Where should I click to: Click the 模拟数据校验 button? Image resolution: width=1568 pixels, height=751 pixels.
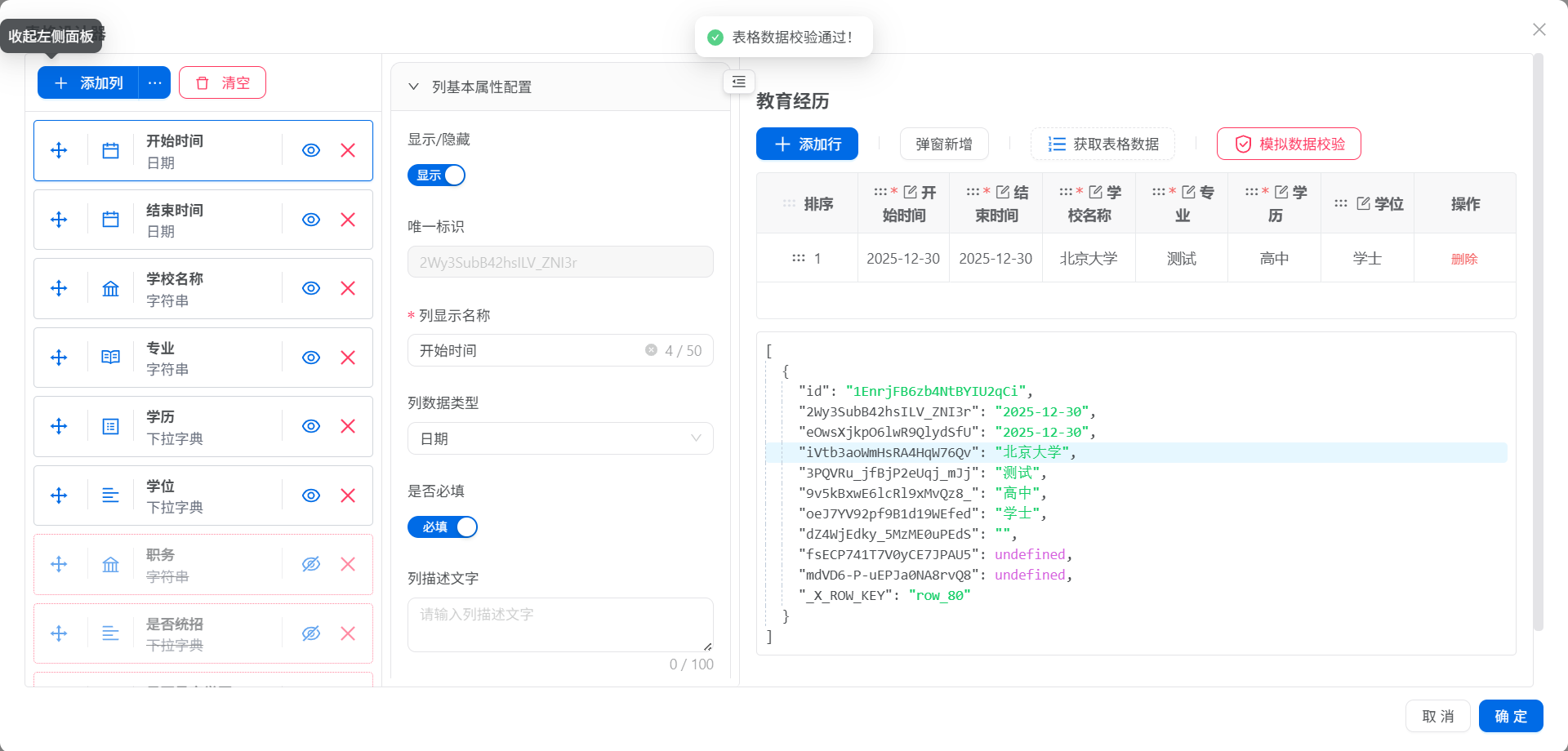1288,144
